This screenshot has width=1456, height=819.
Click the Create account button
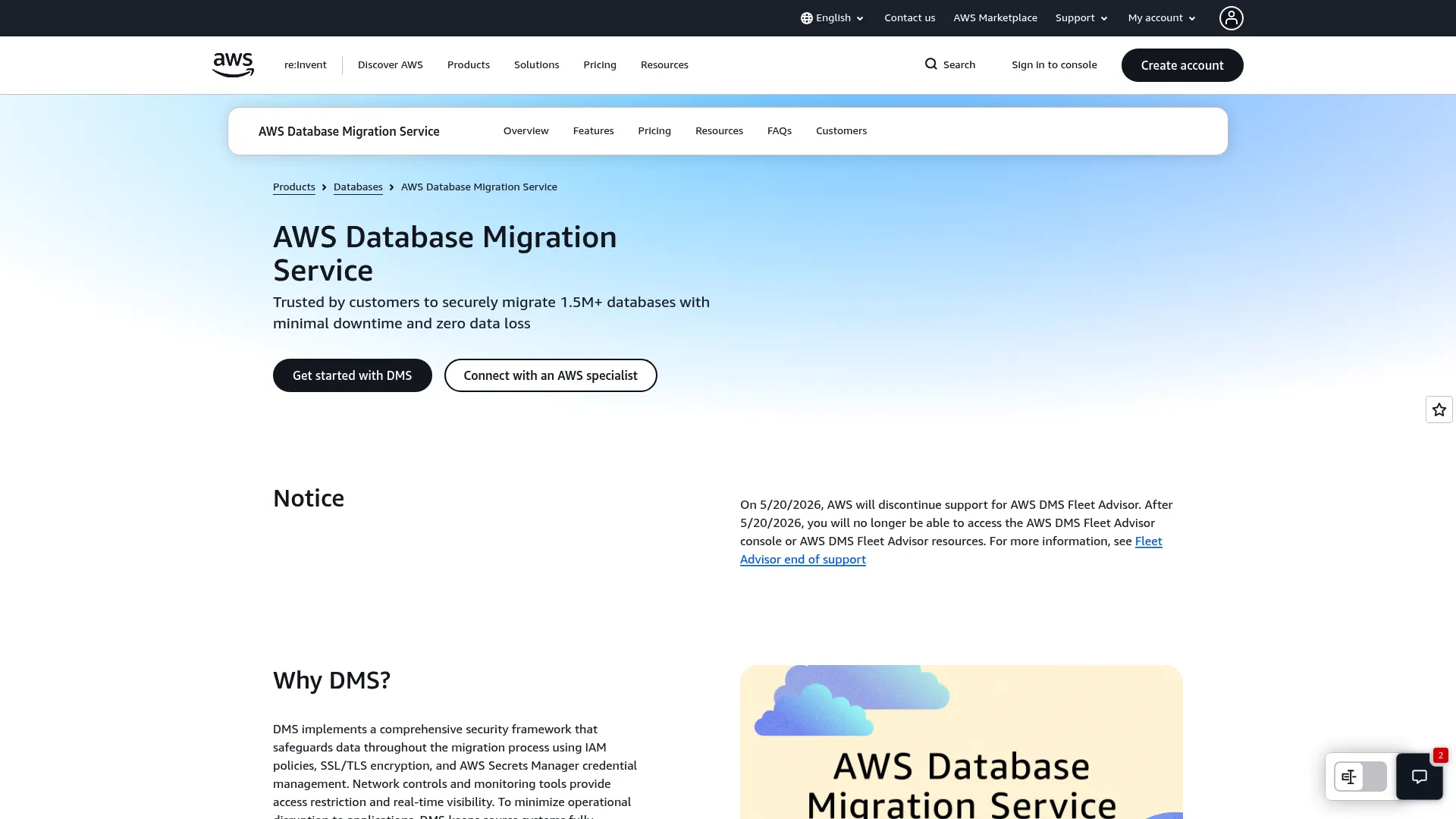tap(1181, 65)
